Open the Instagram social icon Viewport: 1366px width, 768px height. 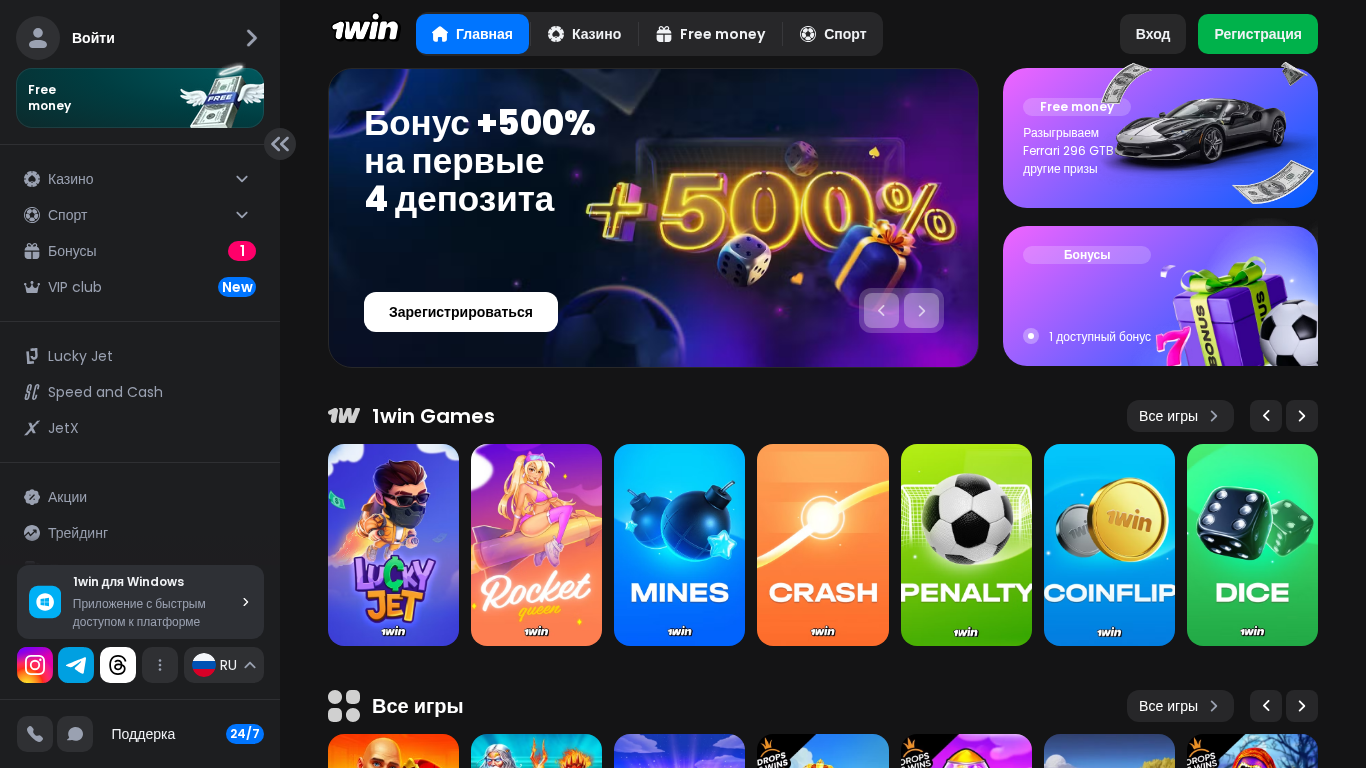click(x=35, y=665)
